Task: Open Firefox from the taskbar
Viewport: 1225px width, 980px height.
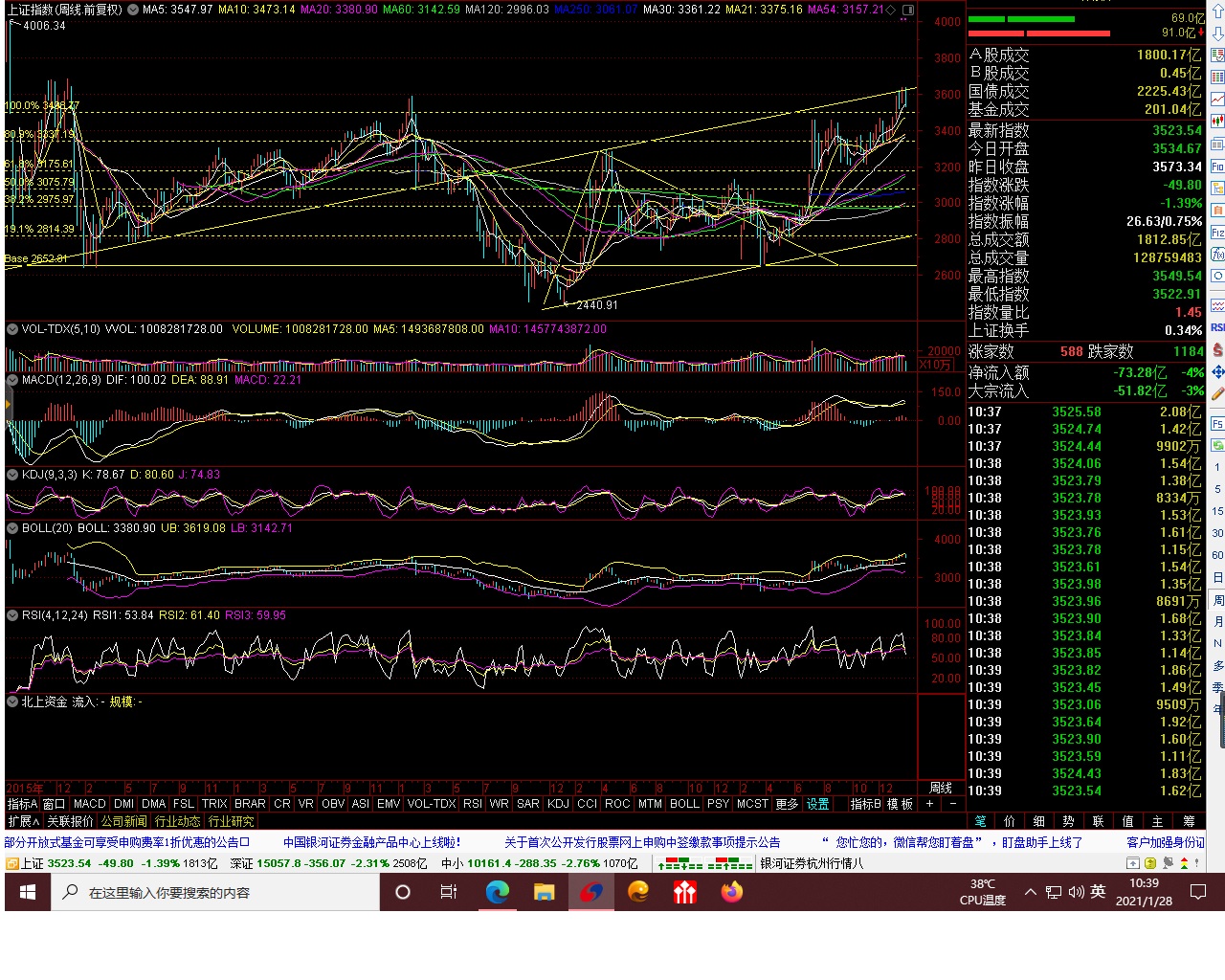Action: click(x=732, y=892)
